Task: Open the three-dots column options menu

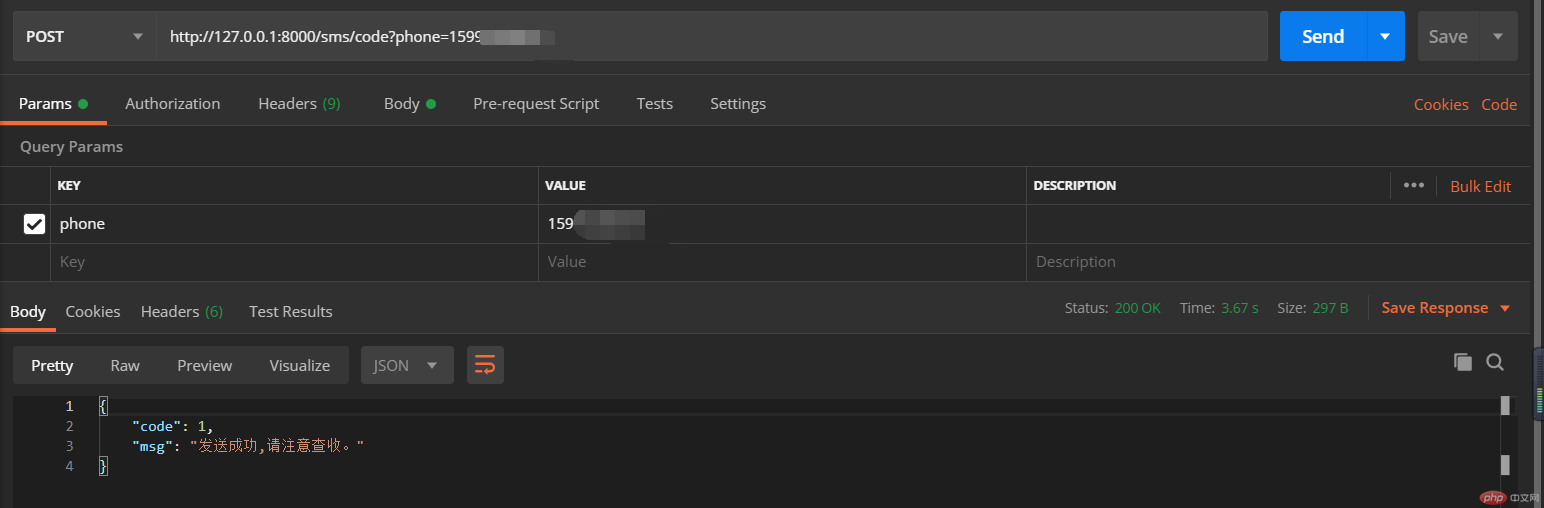Action: (1413, 185)
